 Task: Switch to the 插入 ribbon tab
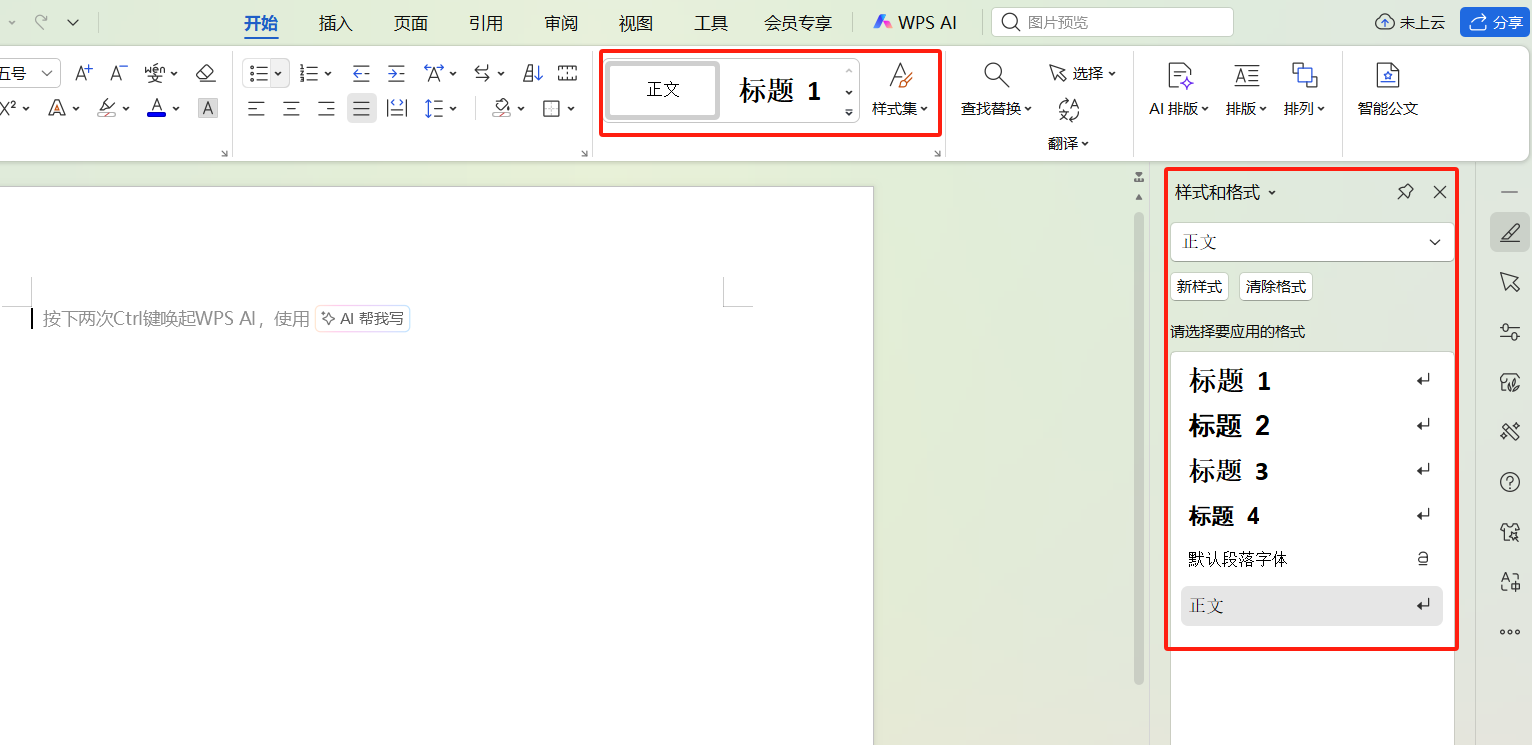tap(335, 22)
